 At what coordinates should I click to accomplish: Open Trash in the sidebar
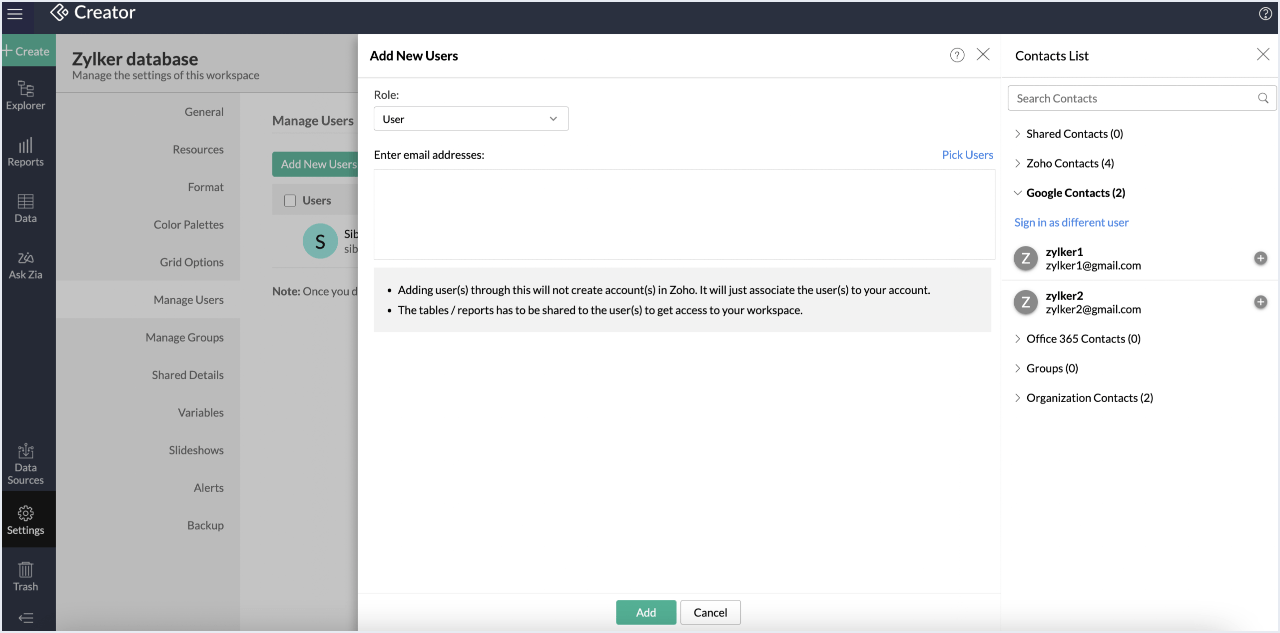coord(26,576)
